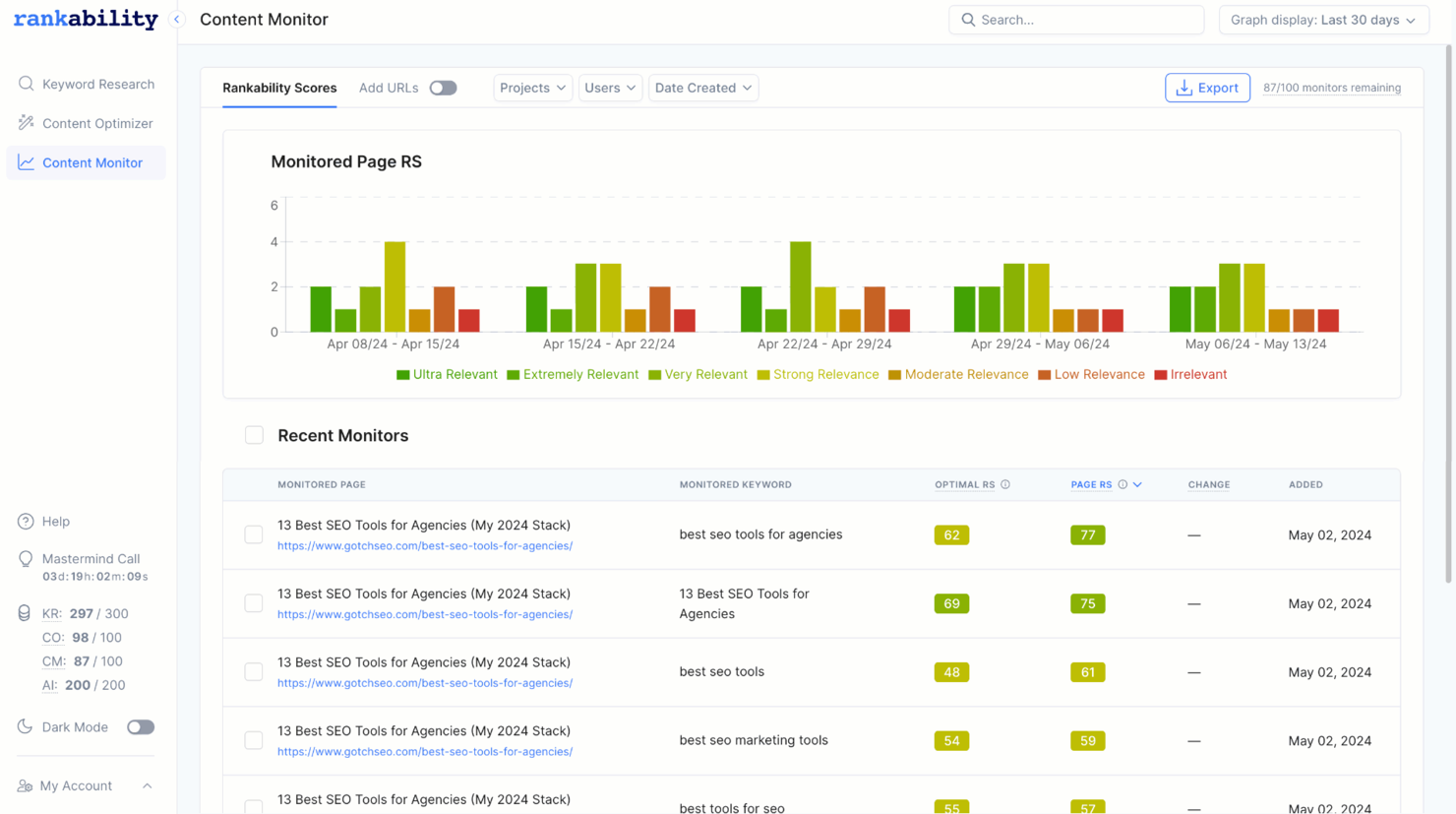Click the download icon on Export
Viewport: 1456px width, 814px height.
[1184, 88]
